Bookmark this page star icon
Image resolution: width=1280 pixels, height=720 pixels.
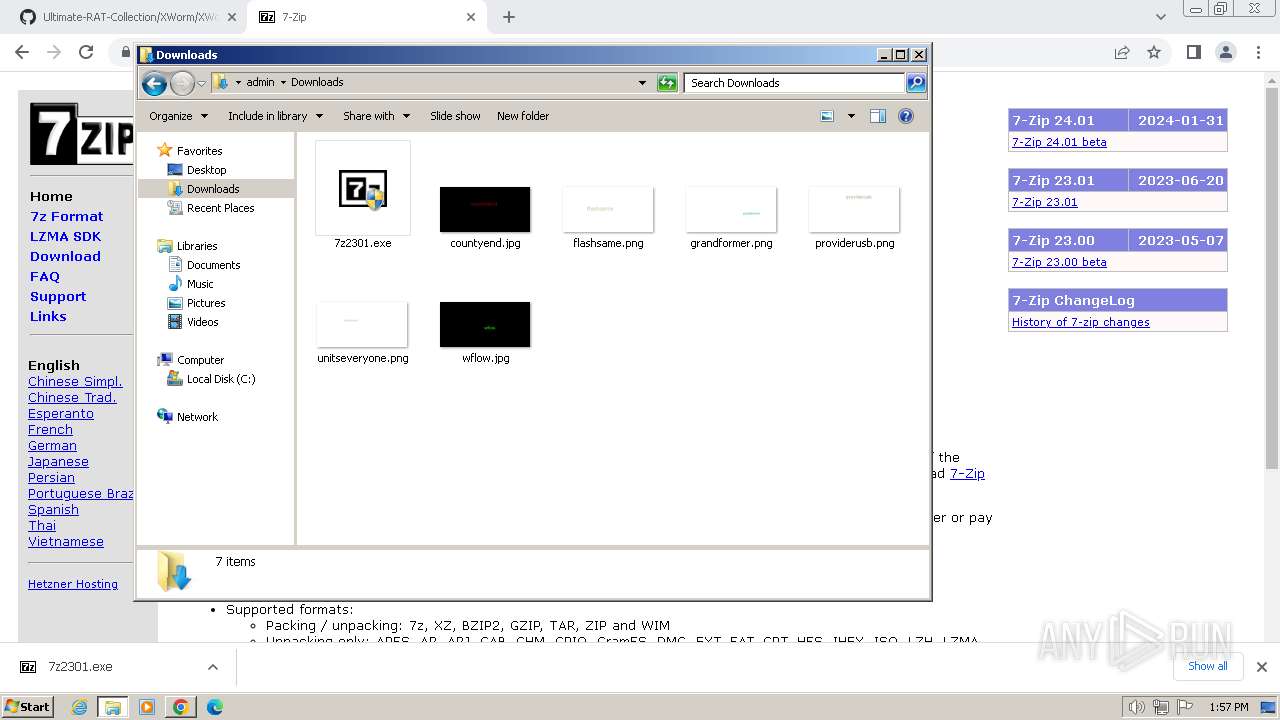click(1154, 52)
